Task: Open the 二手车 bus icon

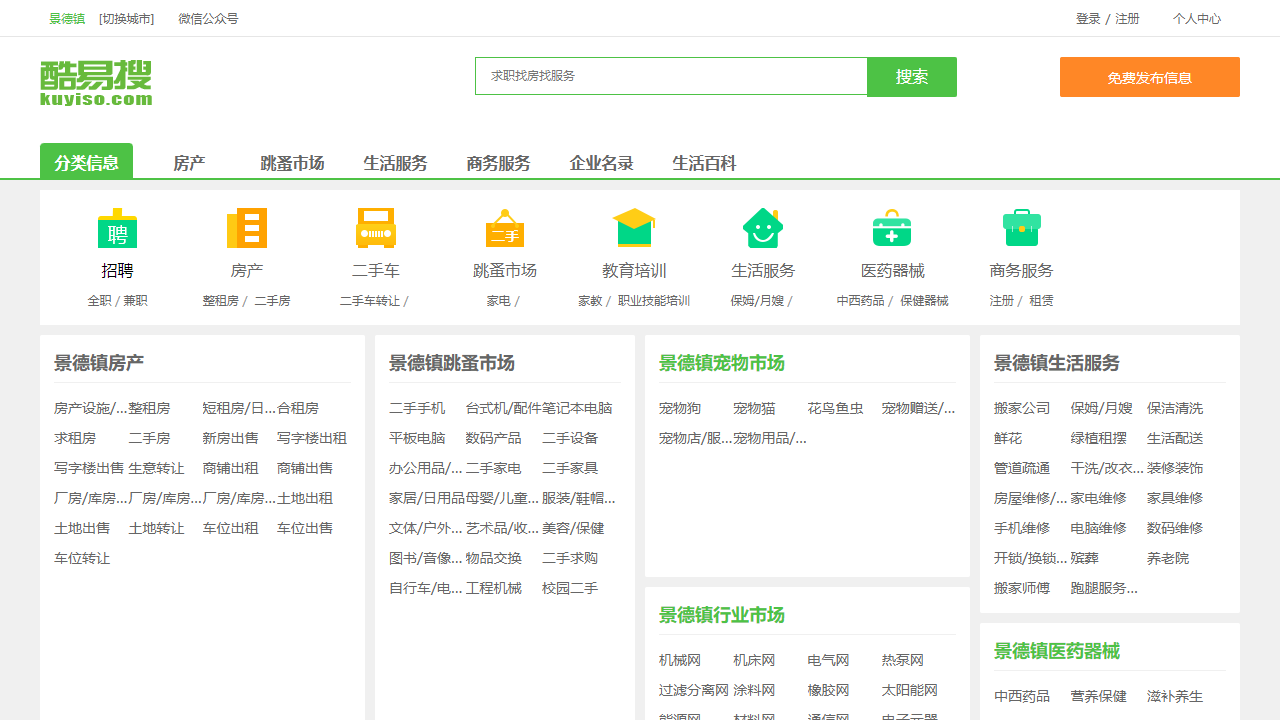Action: [375, 228]
